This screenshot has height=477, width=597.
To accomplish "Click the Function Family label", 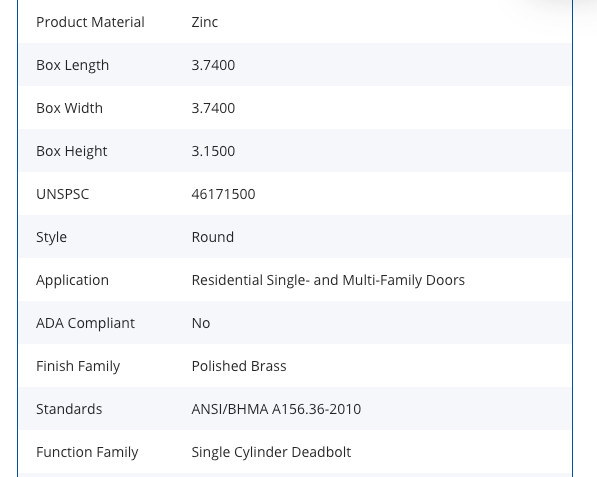I will [87, 452].
